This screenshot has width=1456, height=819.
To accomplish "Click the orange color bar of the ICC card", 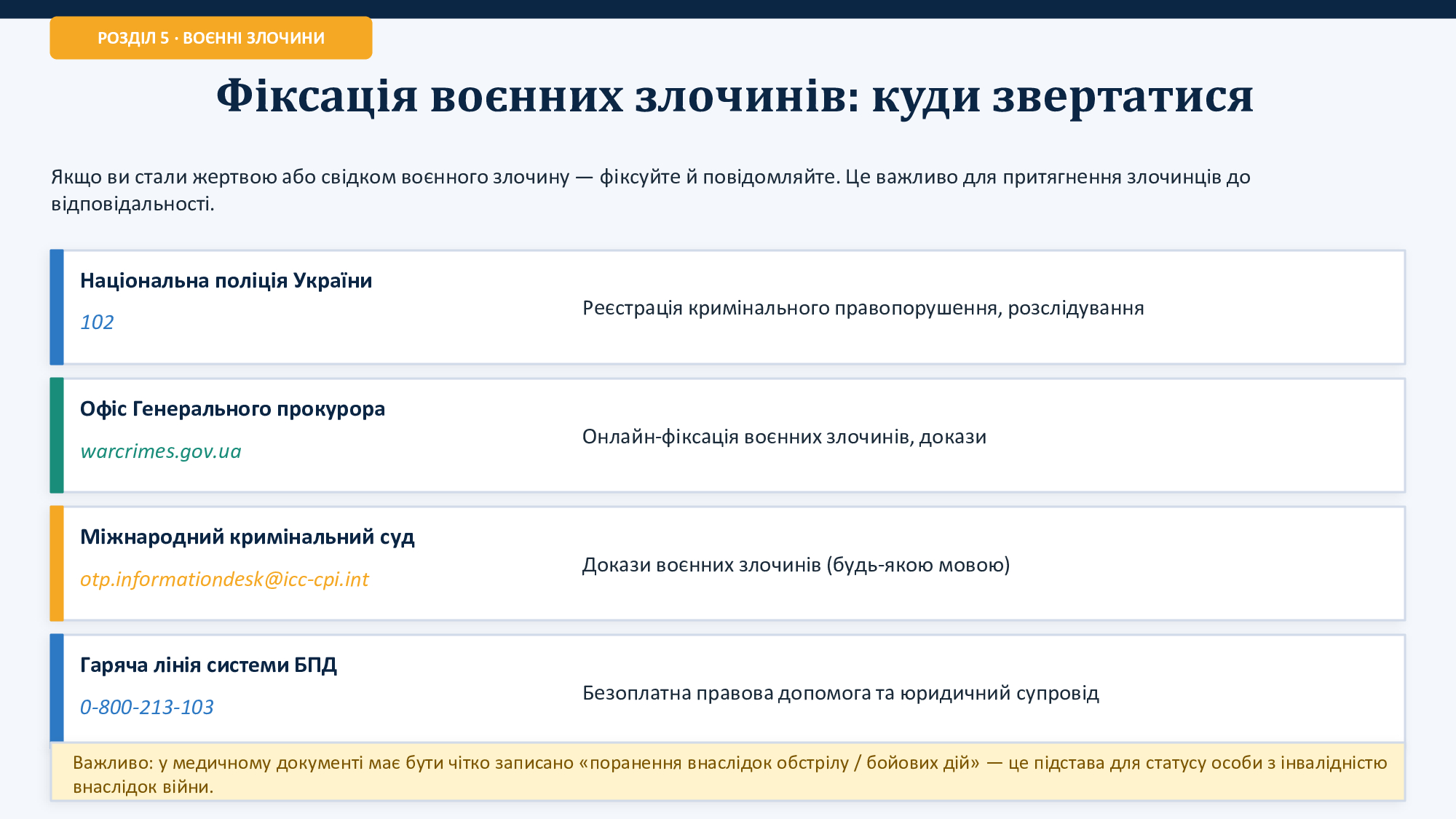I will (x=57, y=563).
